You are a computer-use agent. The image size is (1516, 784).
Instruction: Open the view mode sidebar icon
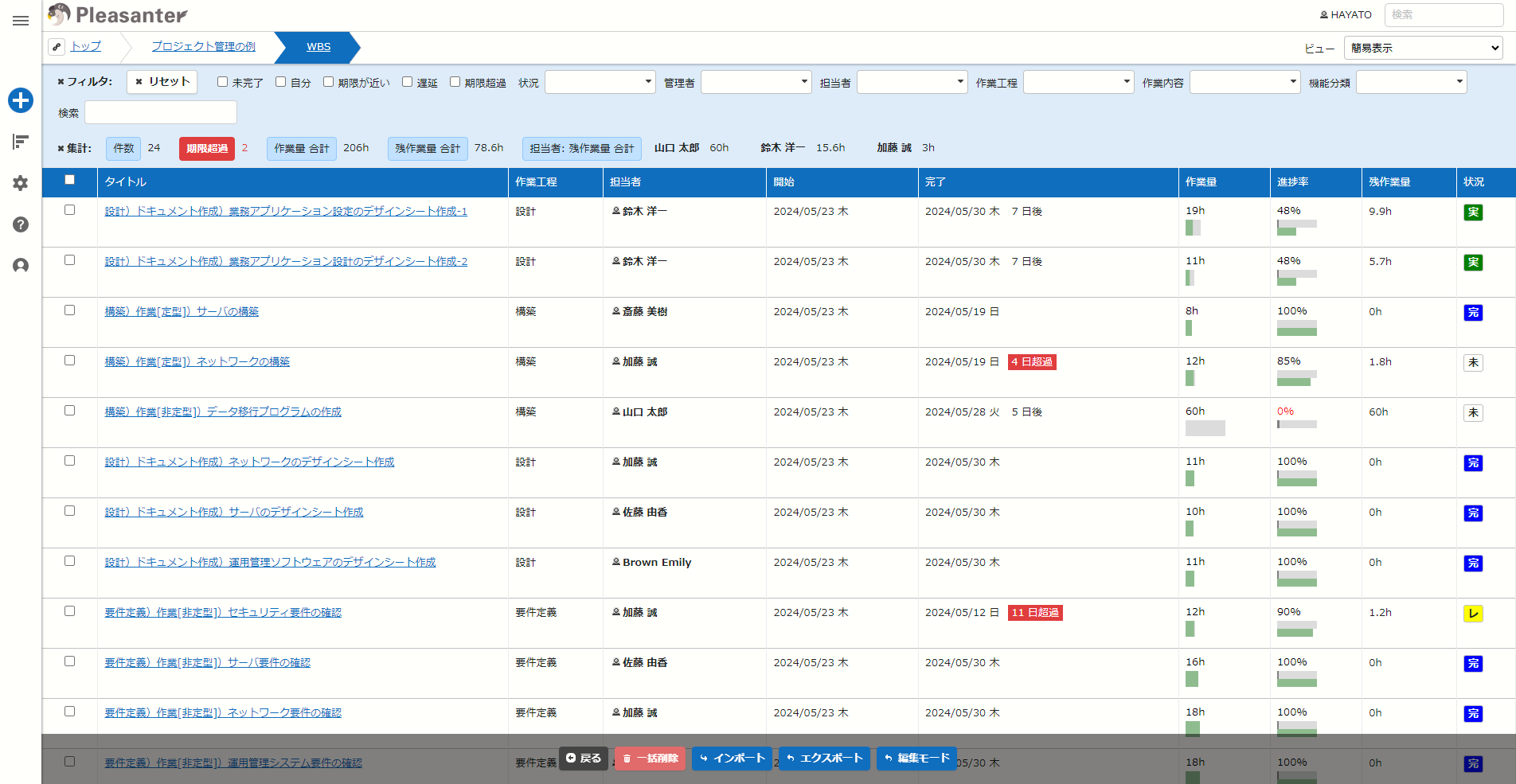[x=21, y=142]
